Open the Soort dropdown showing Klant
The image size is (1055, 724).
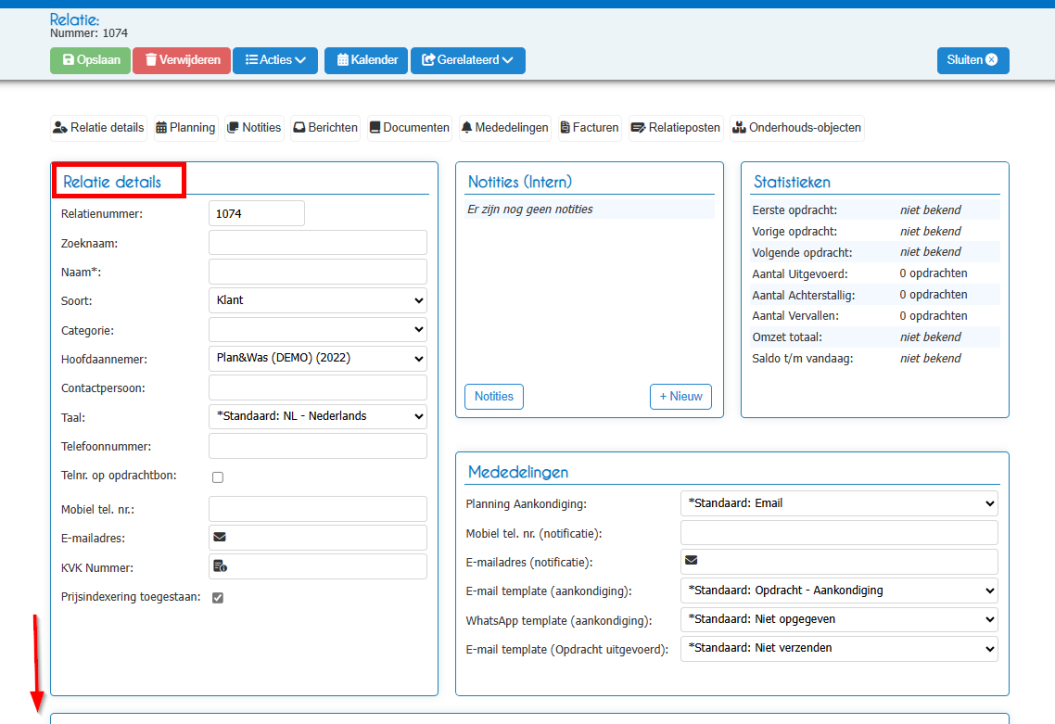point(318,300)
